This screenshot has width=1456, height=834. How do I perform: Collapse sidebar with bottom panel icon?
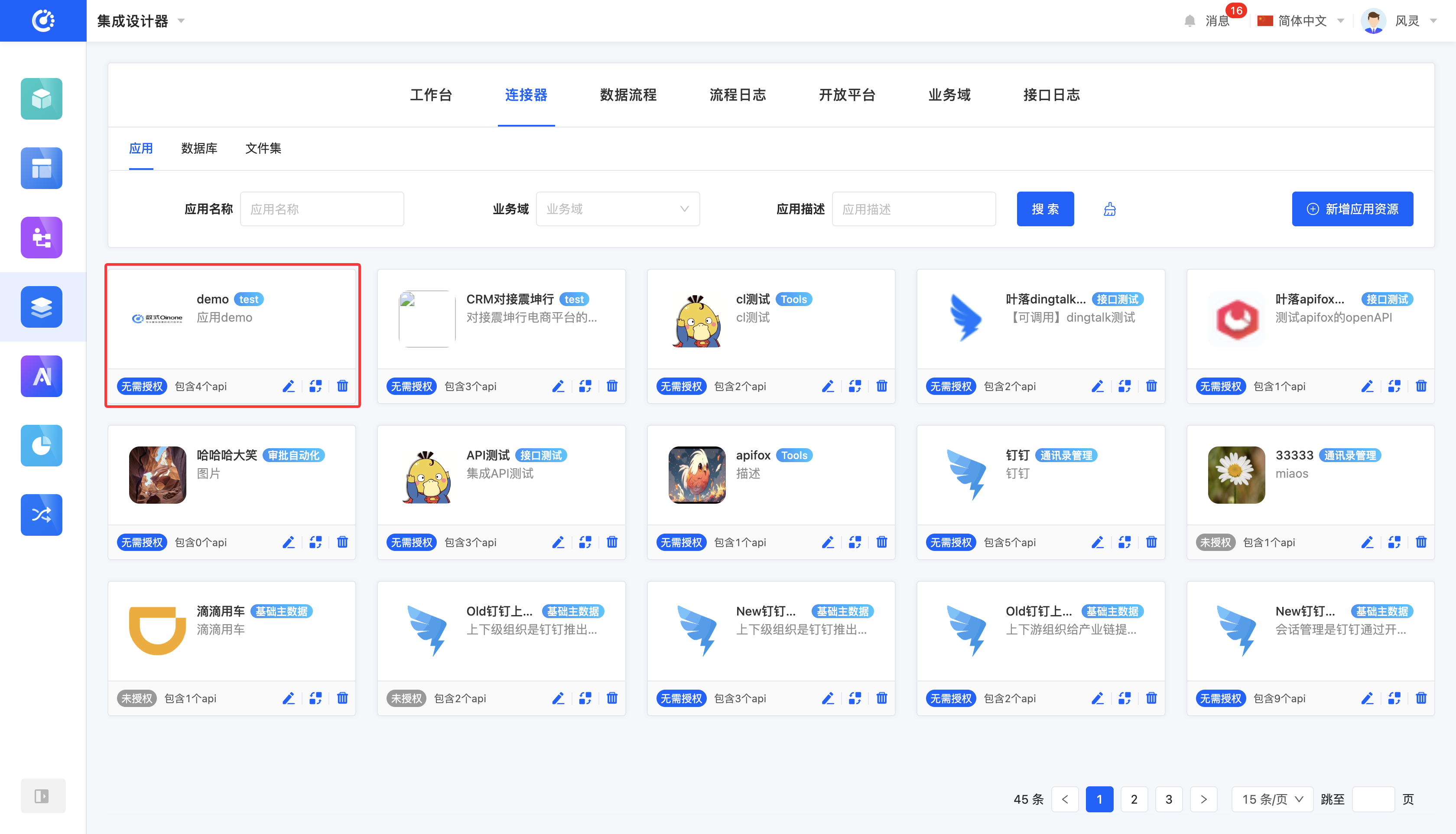41,795
